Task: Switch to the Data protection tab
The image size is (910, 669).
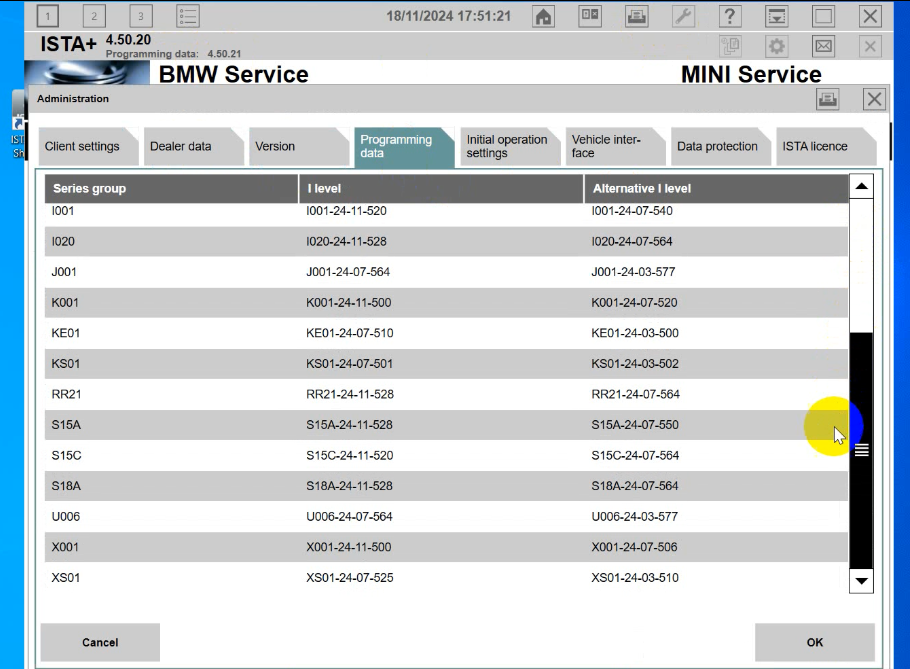Action: pyautogui.click(x=720, y=147)
